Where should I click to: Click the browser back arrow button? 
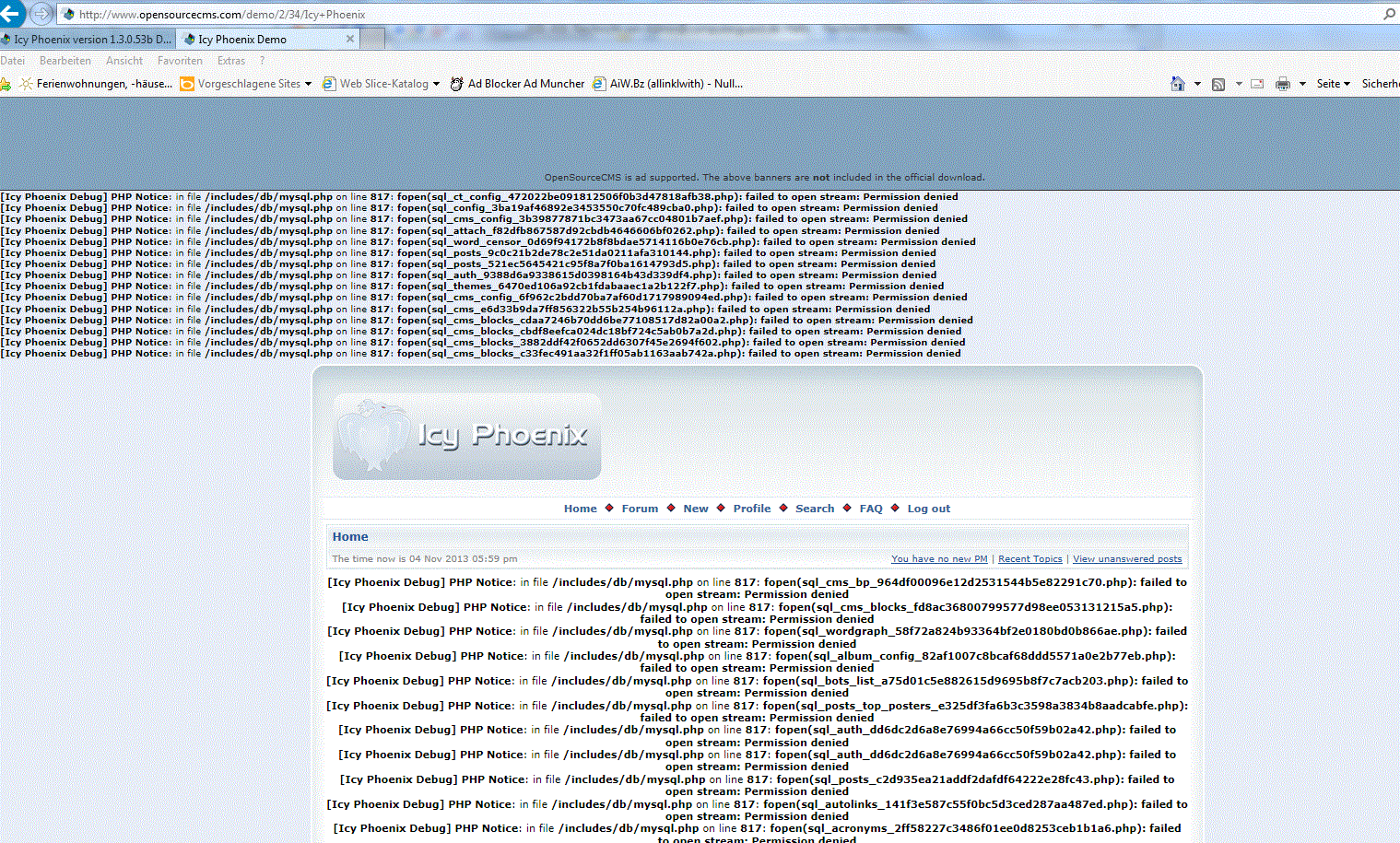coord(11,13)
